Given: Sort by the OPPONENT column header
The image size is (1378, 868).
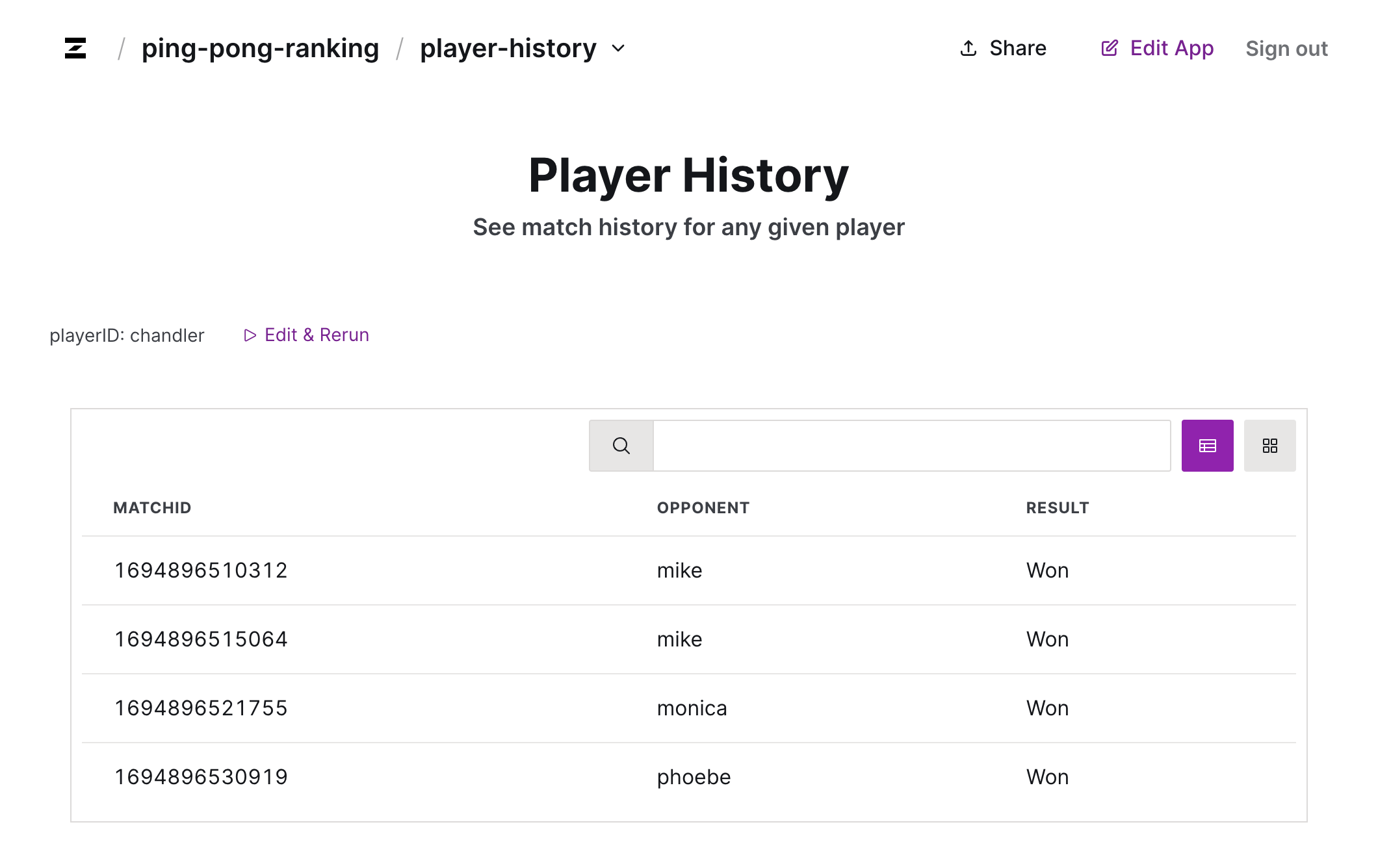Looking at the screenshot, I should pos(703,508).
